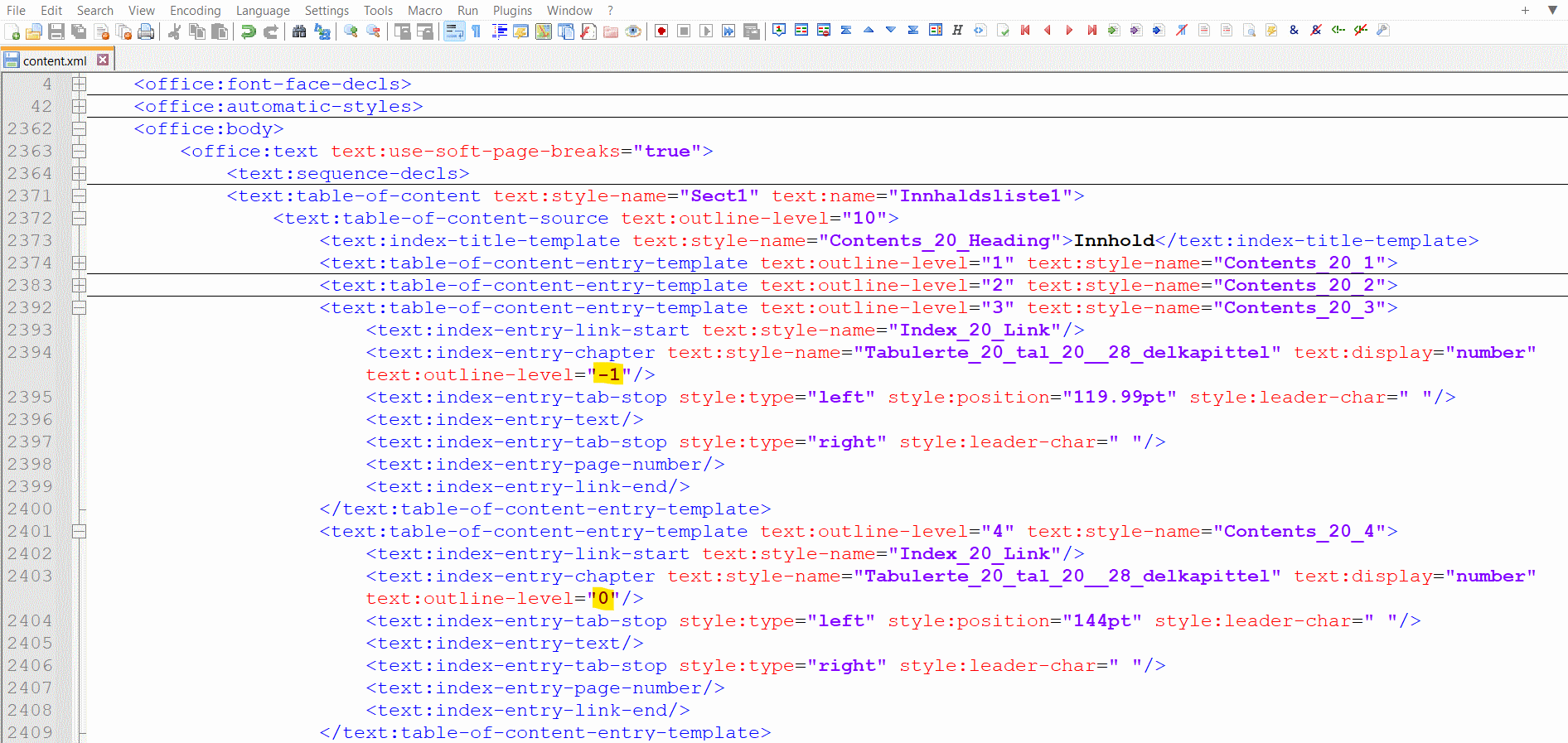Click the highlighted "-1" outline-level value
Viewport: 1568px width, 743px height.
pos(609,374)
